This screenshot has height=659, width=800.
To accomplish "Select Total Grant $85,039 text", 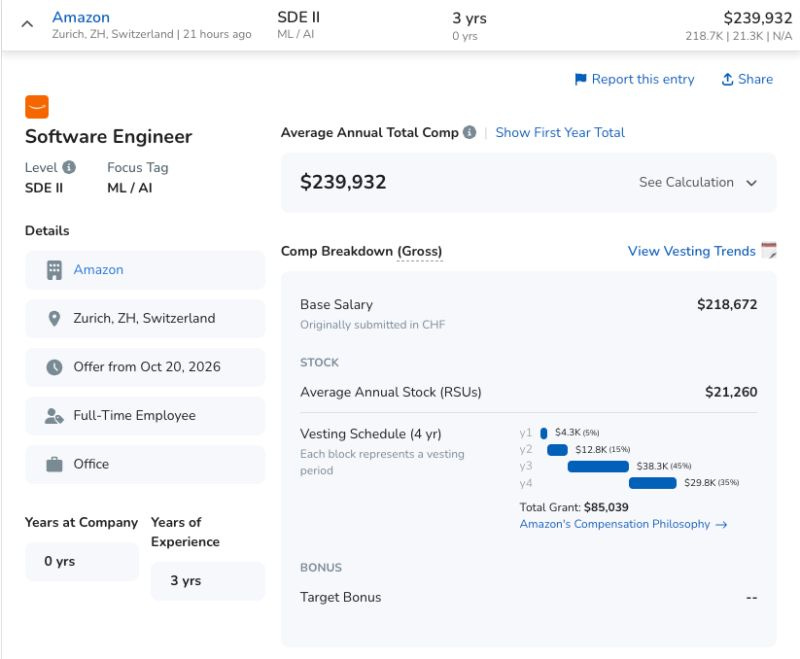I will point(574,508).
